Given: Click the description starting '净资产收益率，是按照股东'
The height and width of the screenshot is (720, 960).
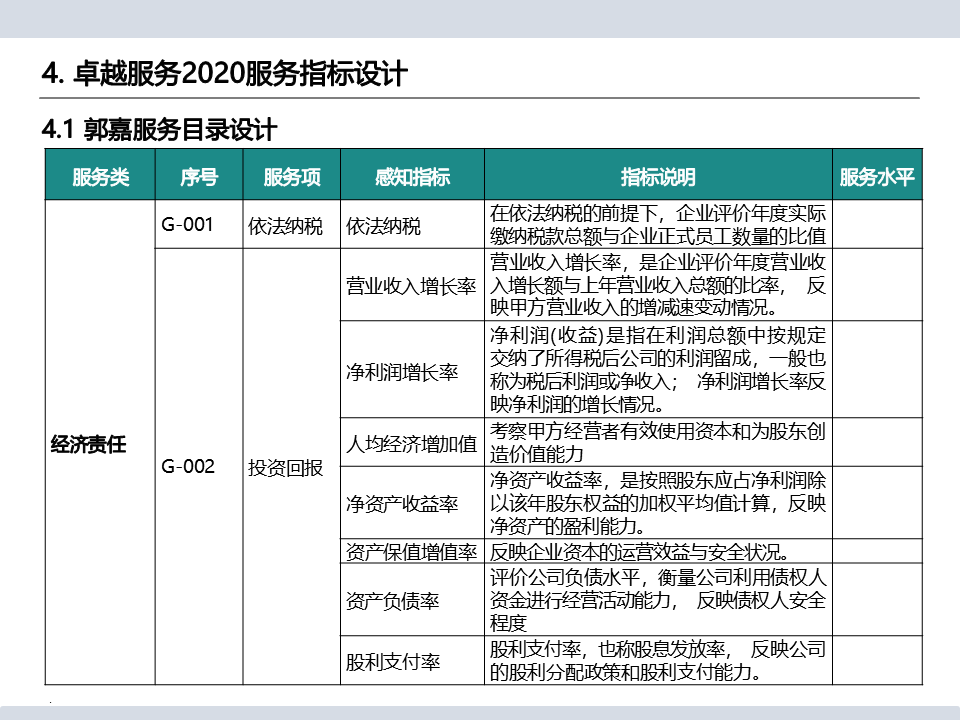Looking at the screenshot, I should coord(658,503).
